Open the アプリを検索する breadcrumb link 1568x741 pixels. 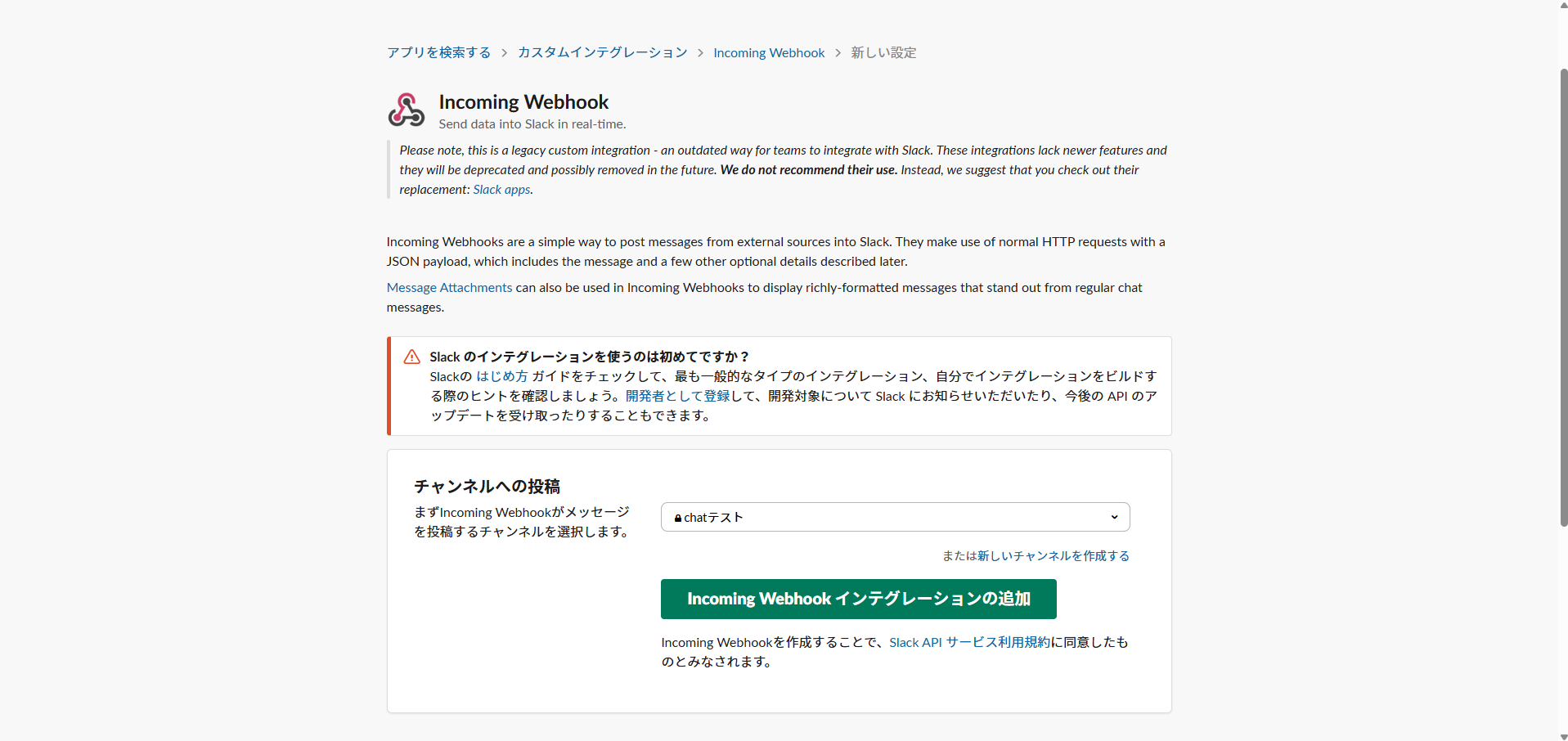point(438,52)
